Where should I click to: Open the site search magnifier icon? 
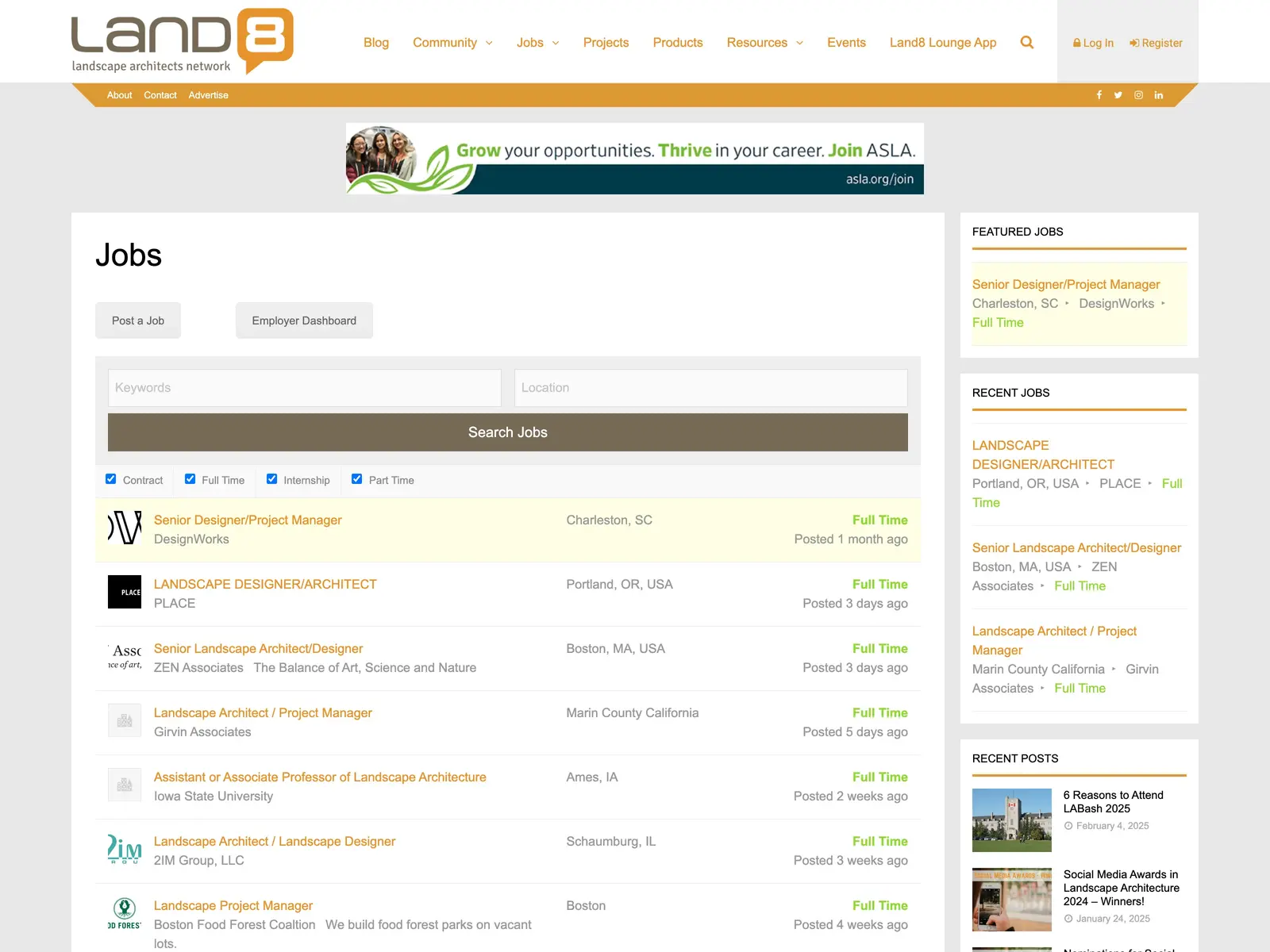1027,43
